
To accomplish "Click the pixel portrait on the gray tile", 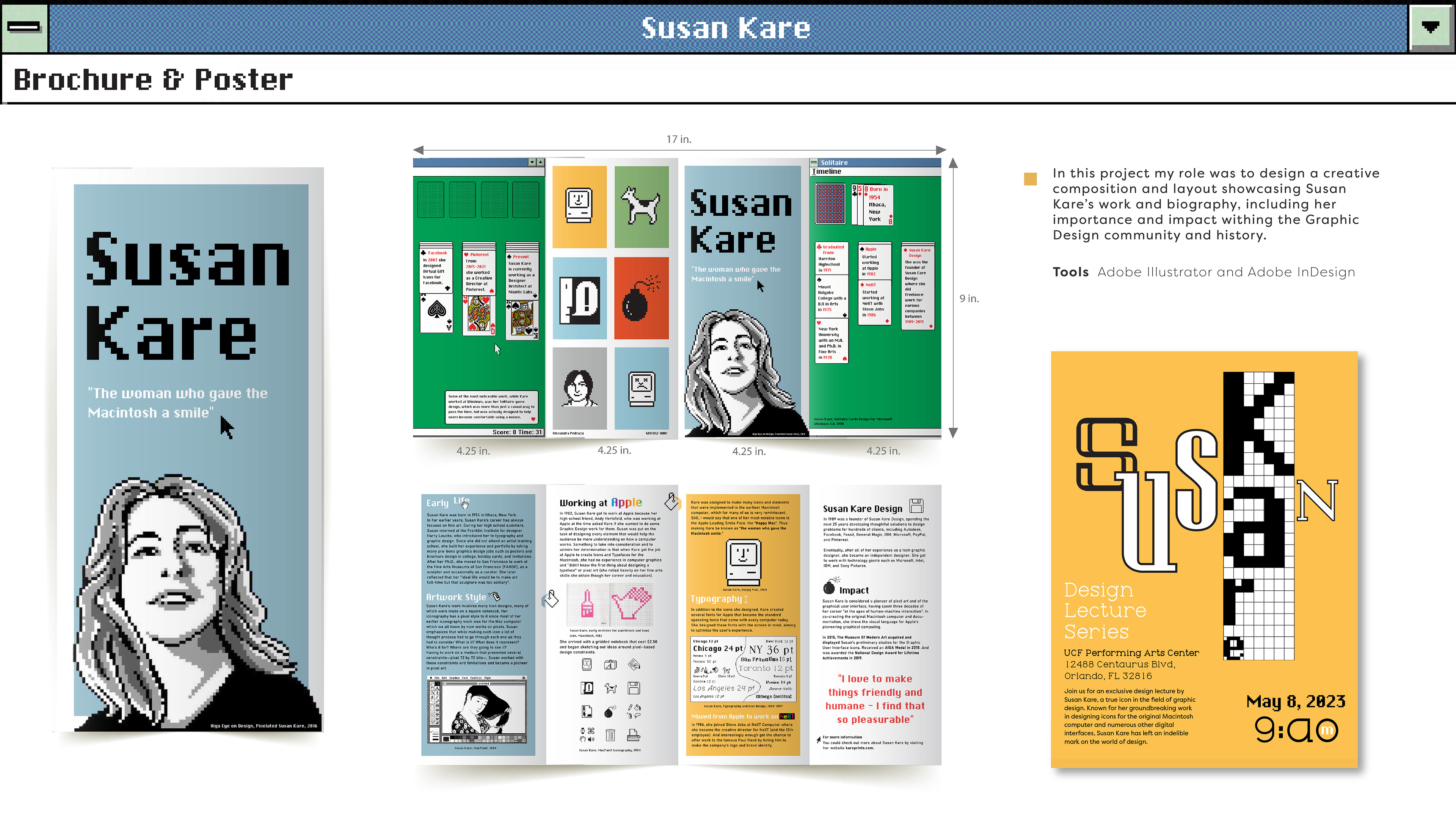I will 578,388.
